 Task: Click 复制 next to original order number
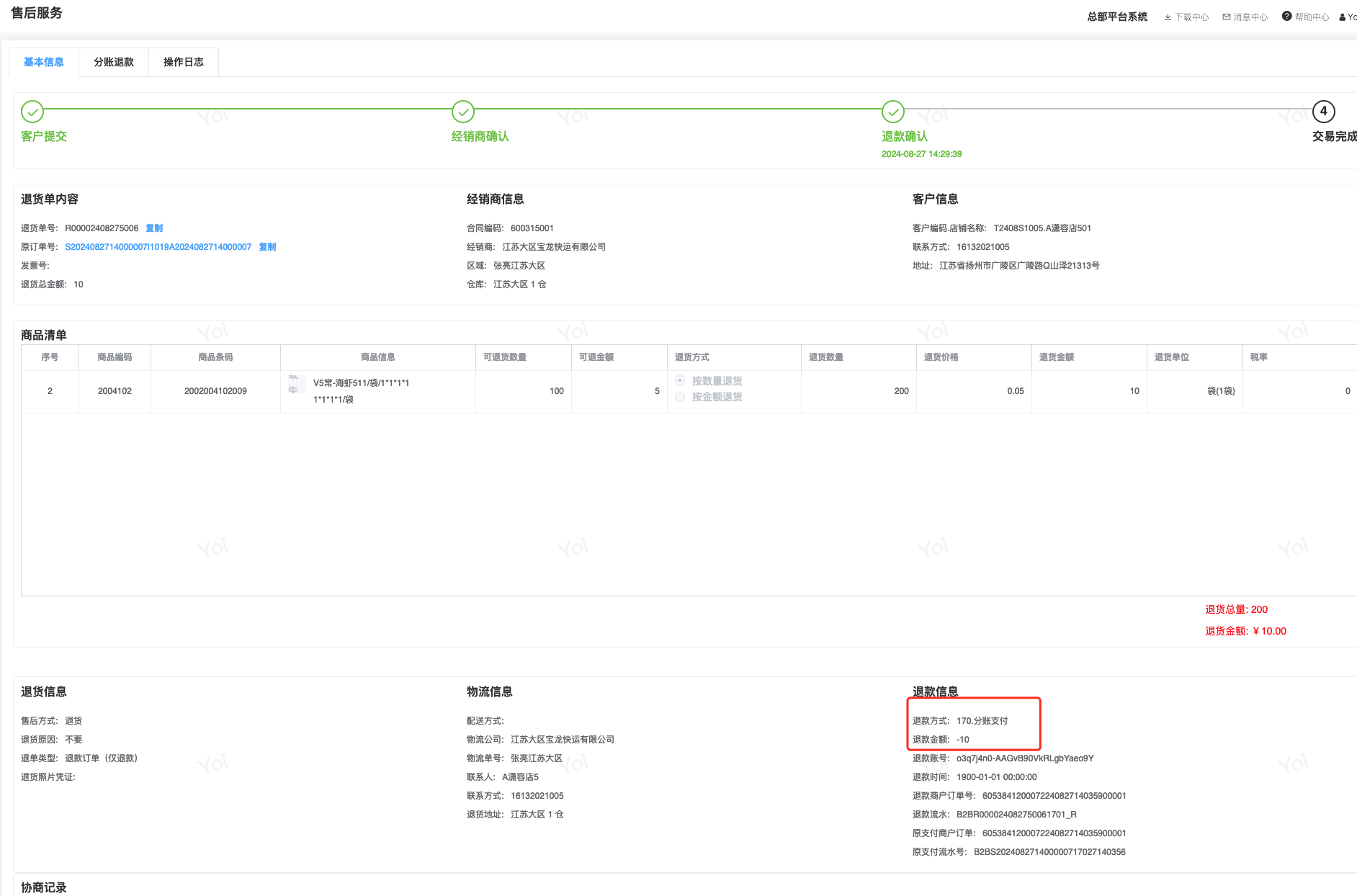pyautogui.click(x=267, y=247)
